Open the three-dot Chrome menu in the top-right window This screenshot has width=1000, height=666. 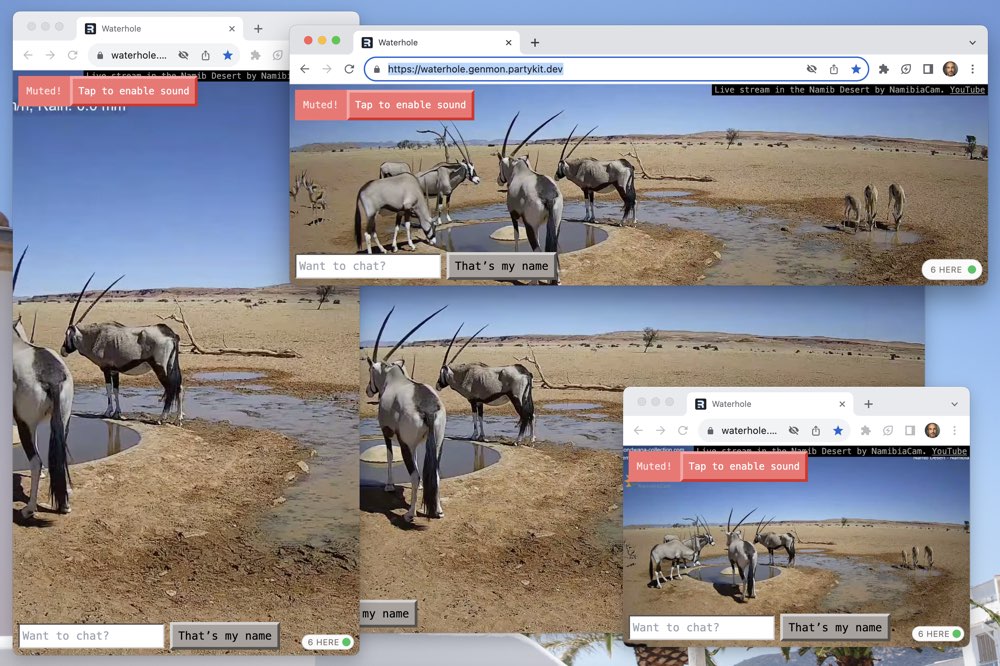(973, 69)
